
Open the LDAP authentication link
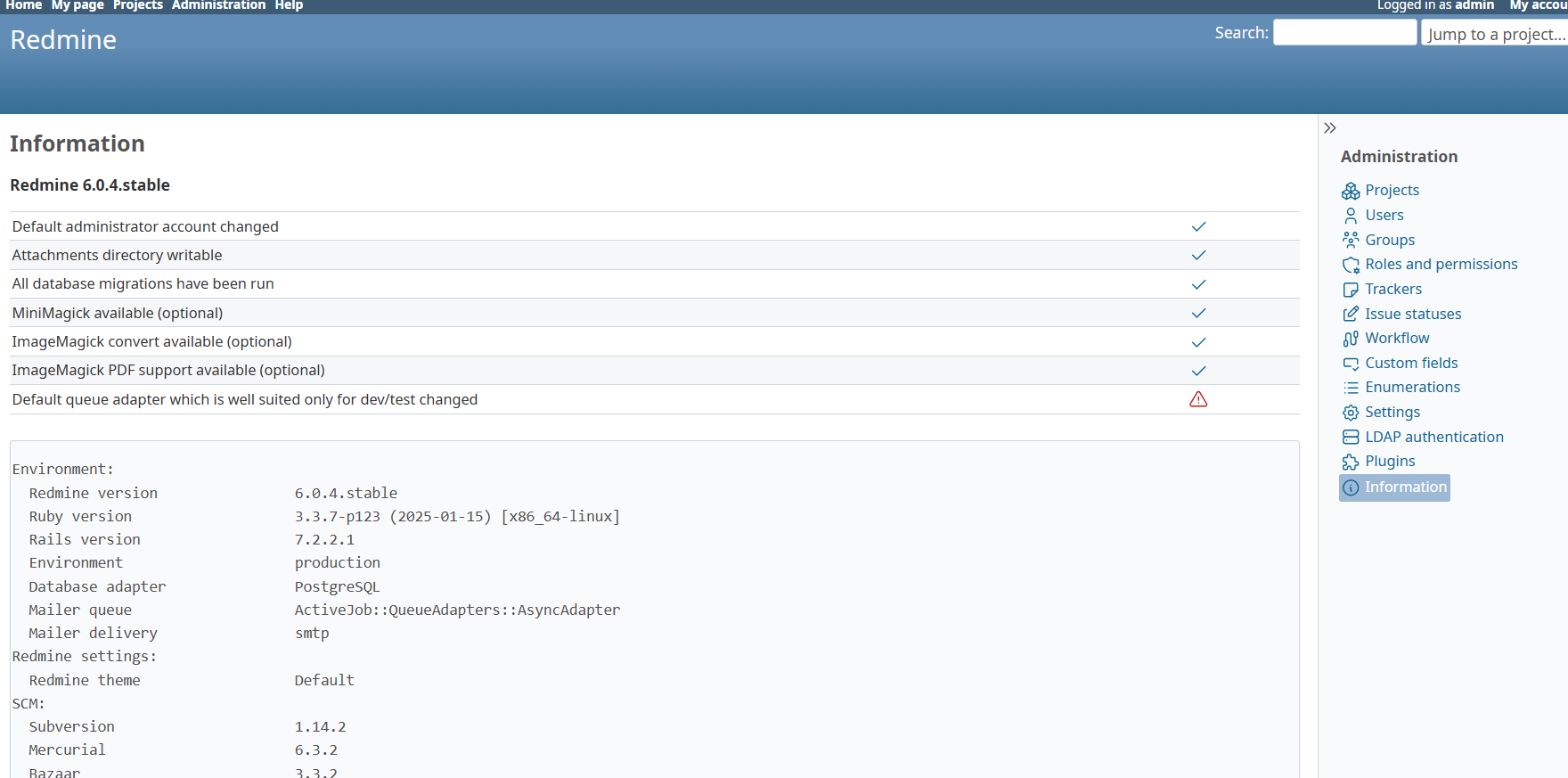point(1434,437)
